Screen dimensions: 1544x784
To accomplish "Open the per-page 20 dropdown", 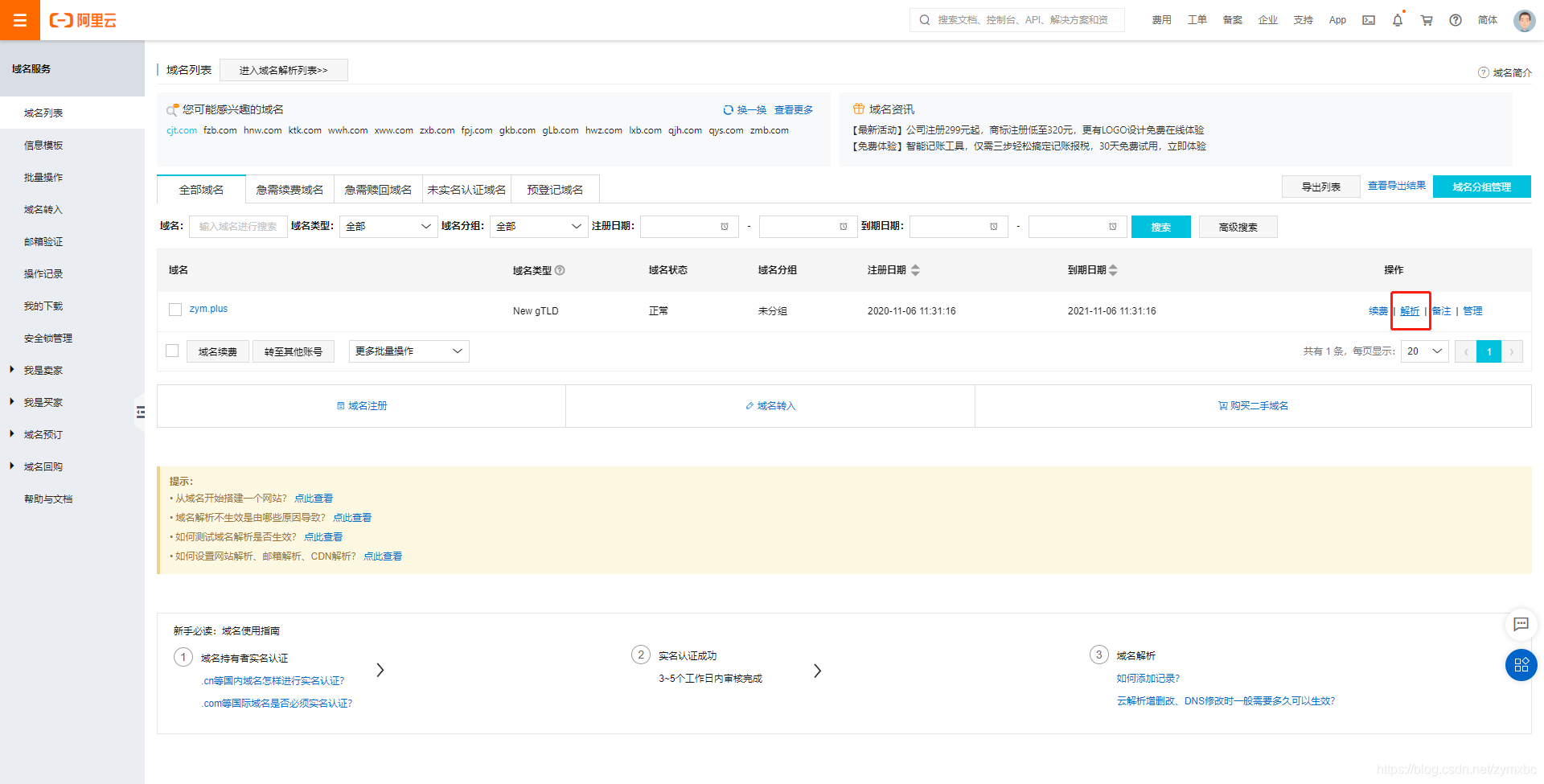I will [x=1425, y=351].
